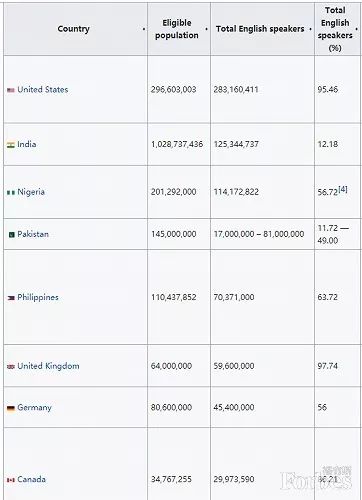The image size is (362, 500).
Task: Click the United States flag icon
Action: click(x=11, y=90)
